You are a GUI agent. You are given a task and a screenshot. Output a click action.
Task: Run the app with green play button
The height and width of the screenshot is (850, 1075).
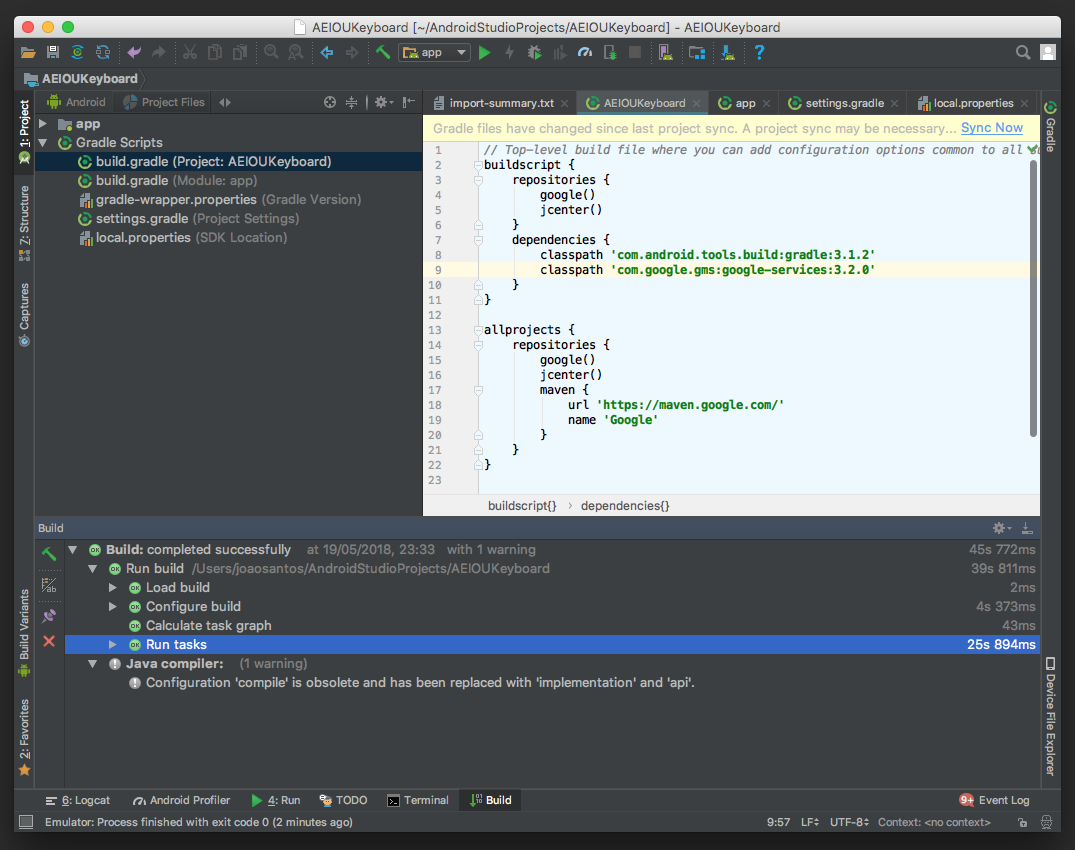coord(485,53)
